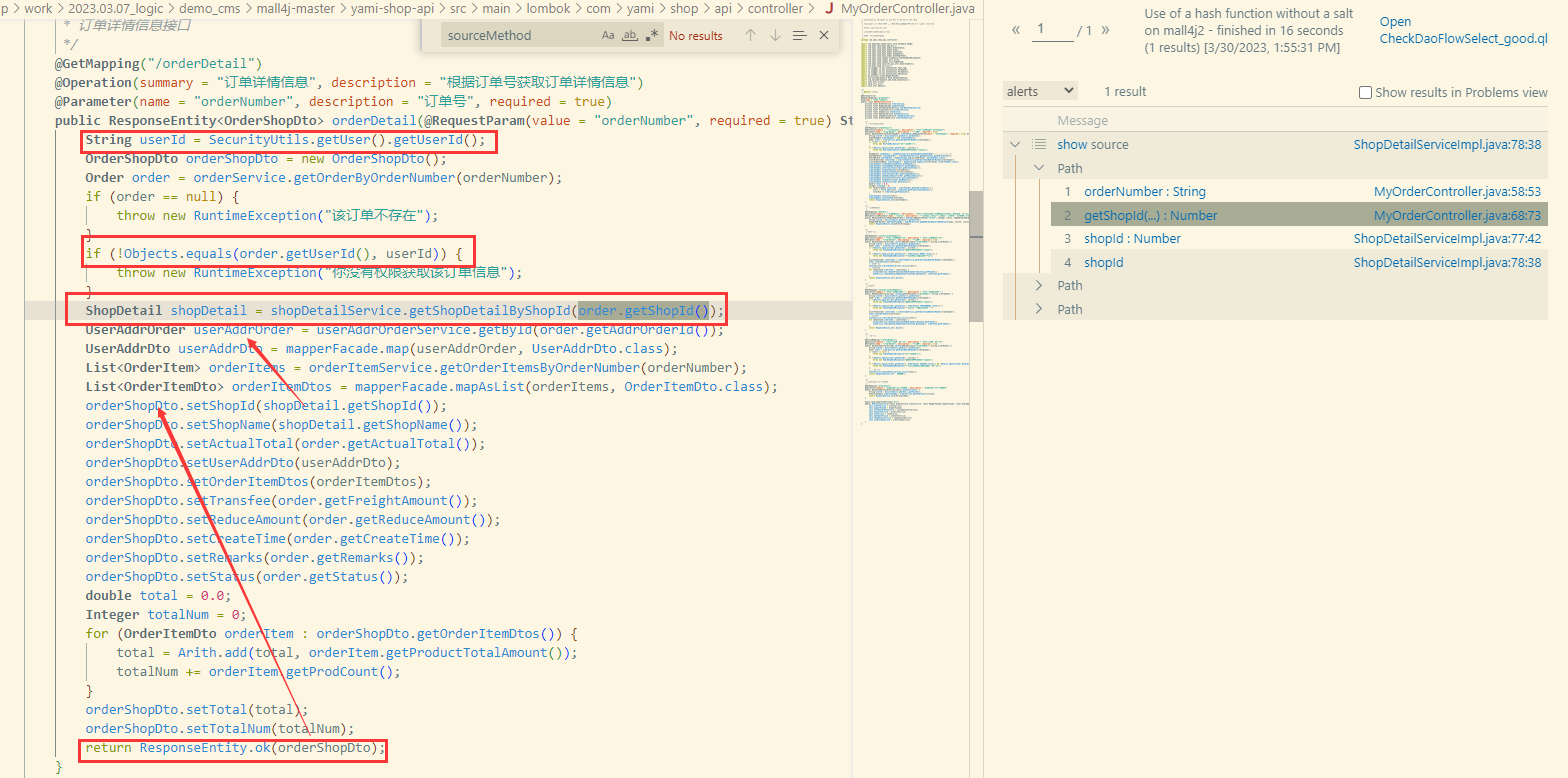Toggle Match Case in find widget
The height and width of the screenshot is (778, 1568).
[x=608, y=35]
